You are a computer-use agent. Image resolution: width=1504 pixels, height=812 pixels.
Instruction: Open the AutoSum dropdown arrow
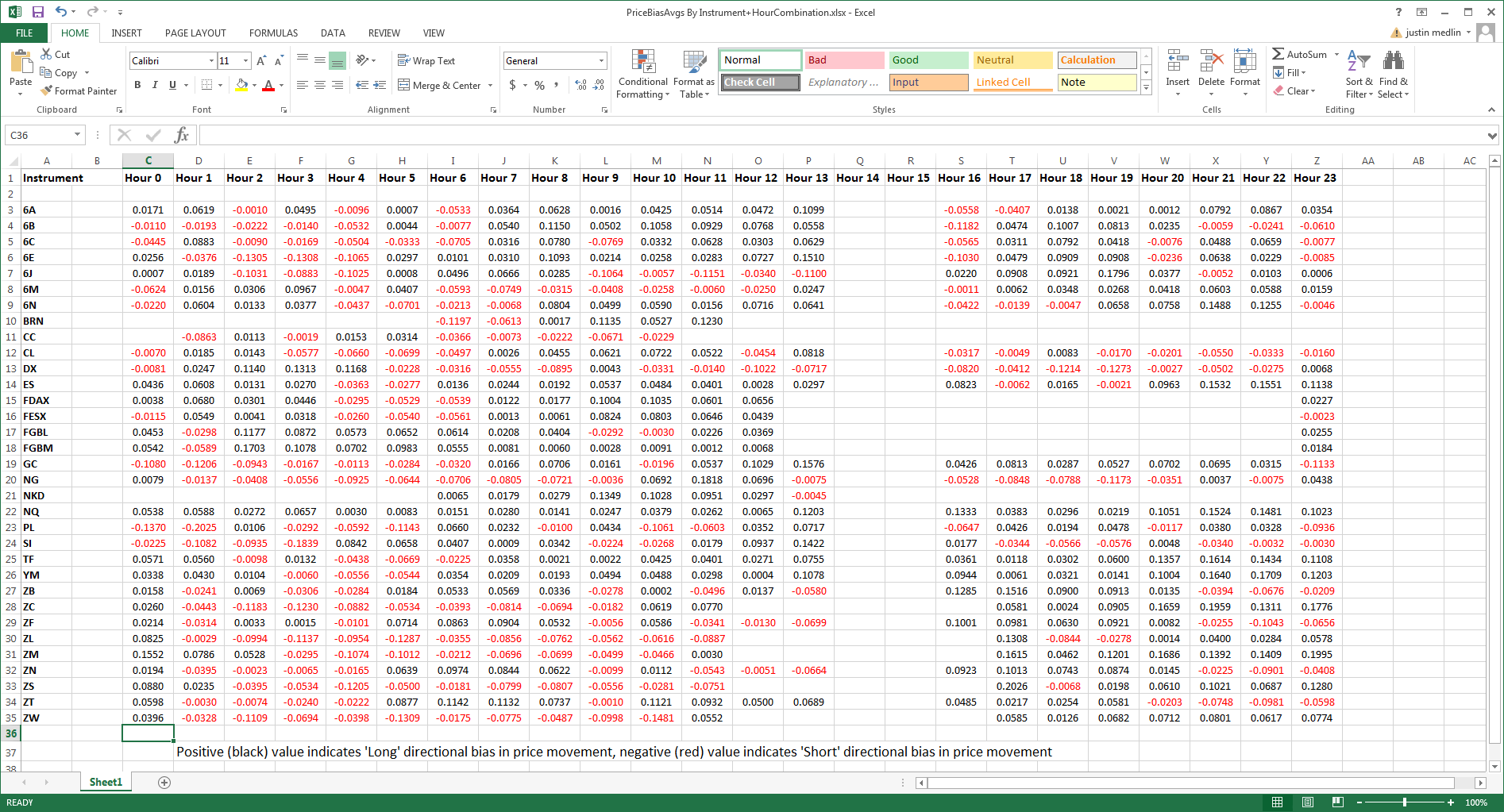(x=1337, y=54)
